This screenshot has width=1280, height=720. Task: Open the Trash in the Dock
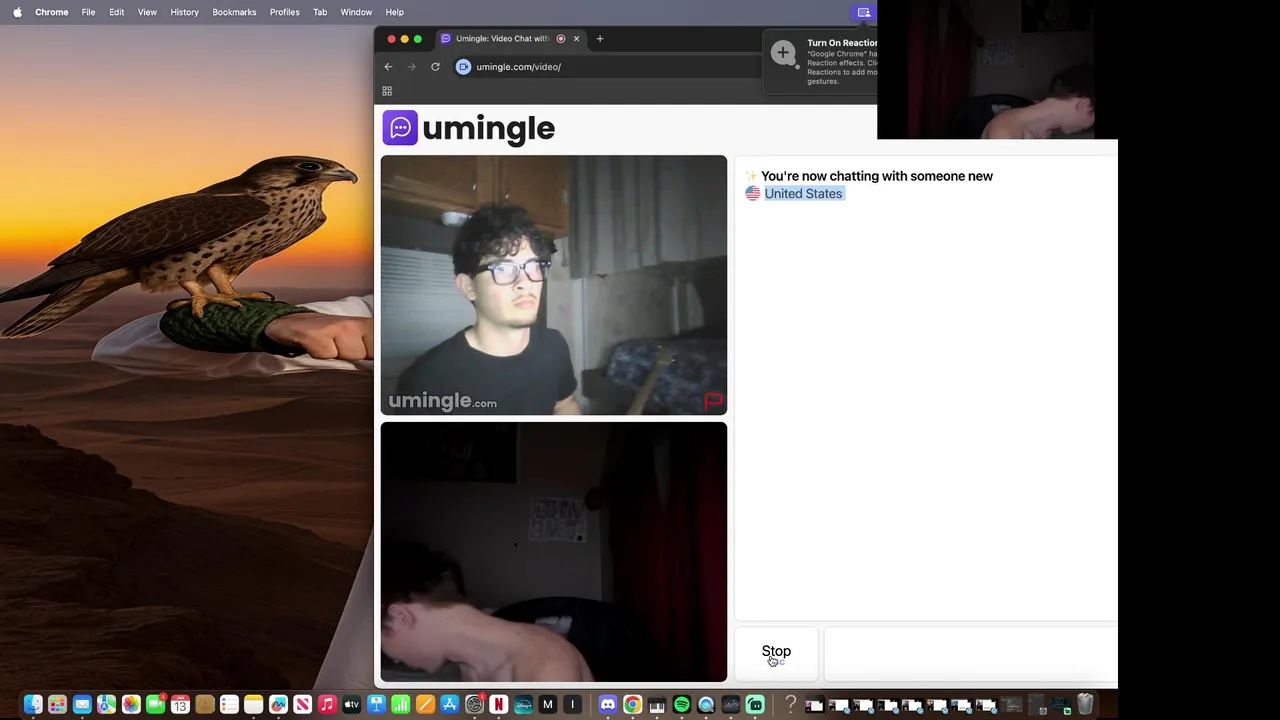point(1085,704)
